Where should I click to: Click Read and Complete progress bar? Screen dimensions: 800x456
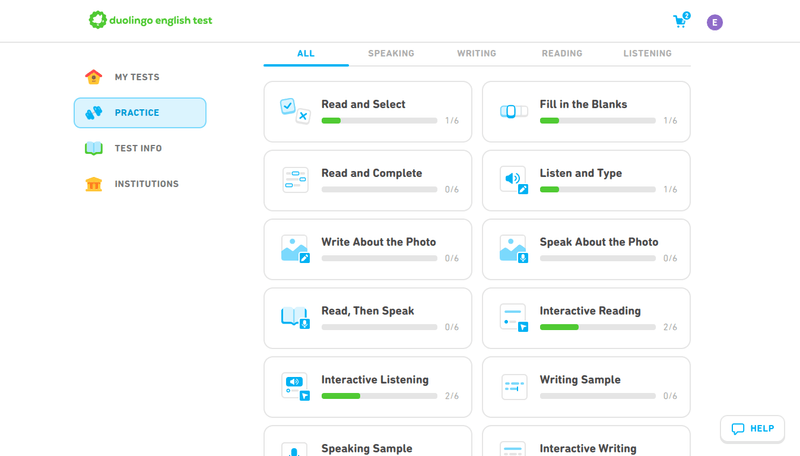point(379,190)
